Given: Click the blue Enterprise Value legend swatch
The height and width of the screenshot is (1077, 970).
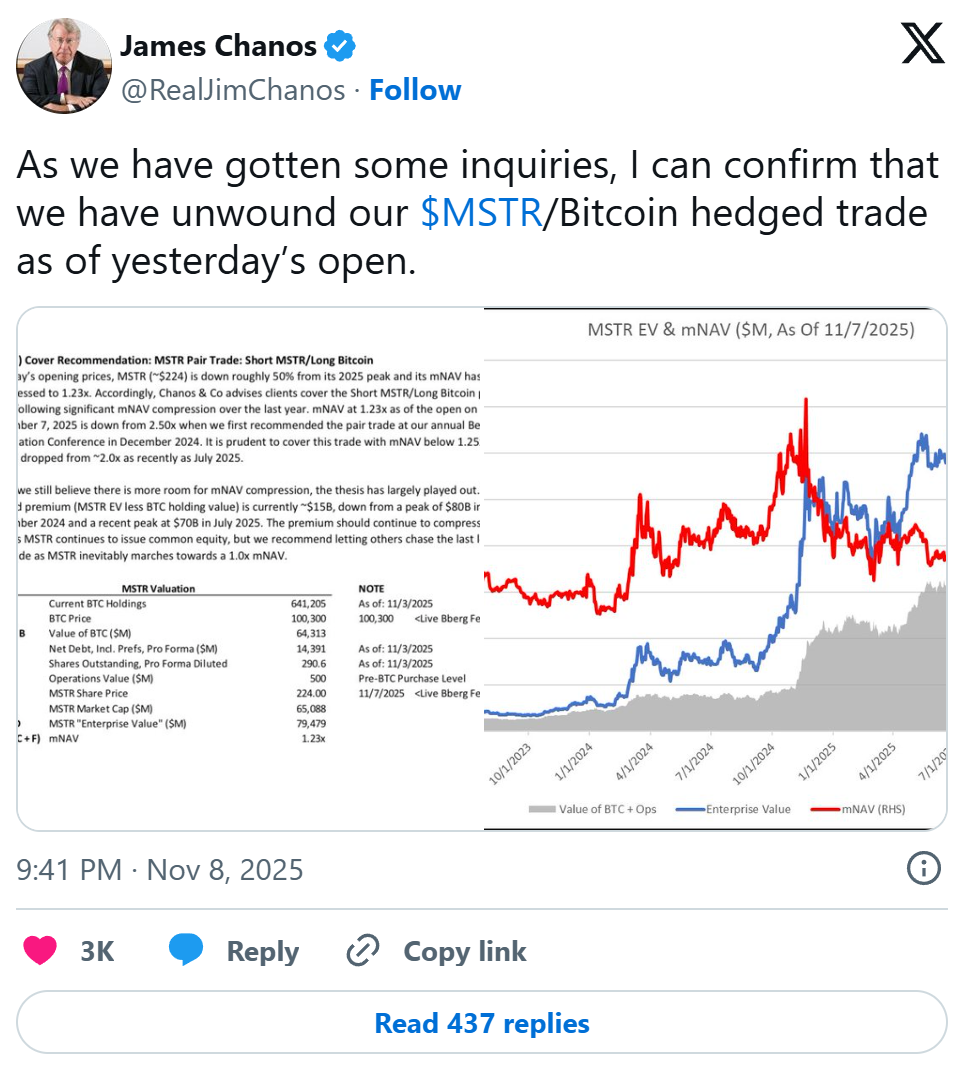Looking at the screenshot, I should coord(690,809).
